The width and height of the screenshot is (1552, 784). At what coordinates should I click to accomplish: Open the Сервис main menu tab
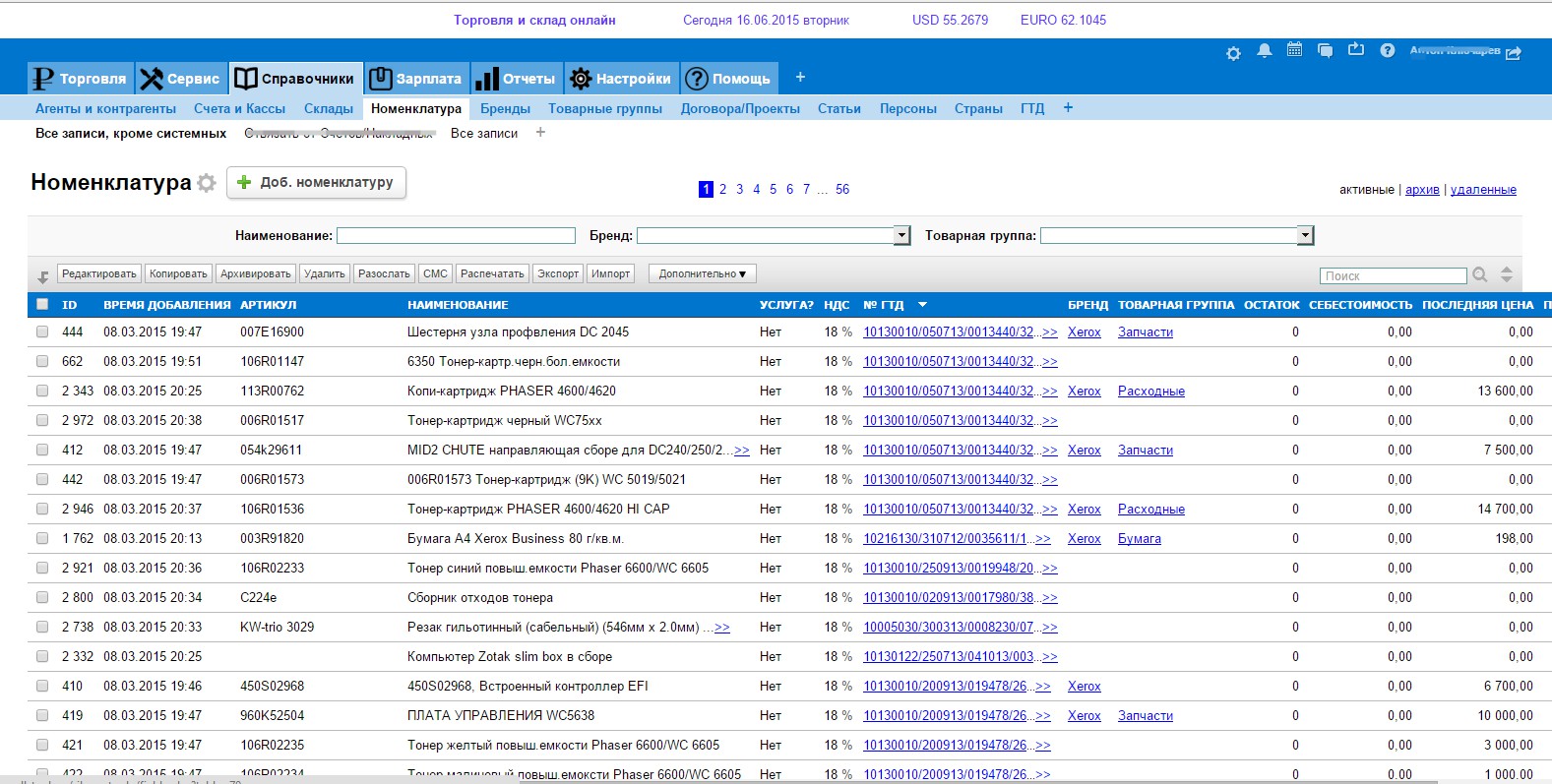coord(181,79)
